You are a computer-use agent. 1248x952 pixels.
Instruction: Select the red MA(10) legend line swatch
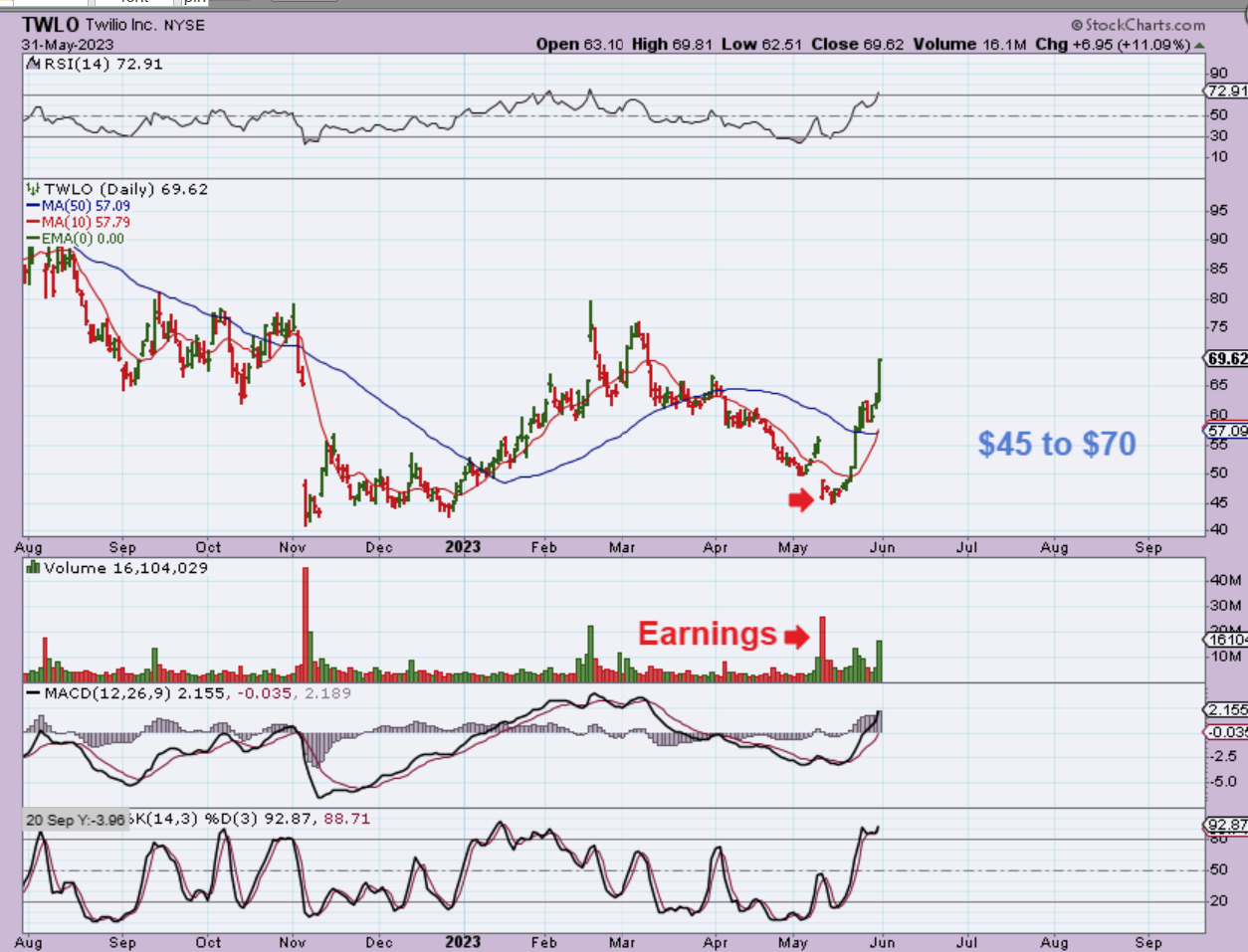[x=34, y=222]
